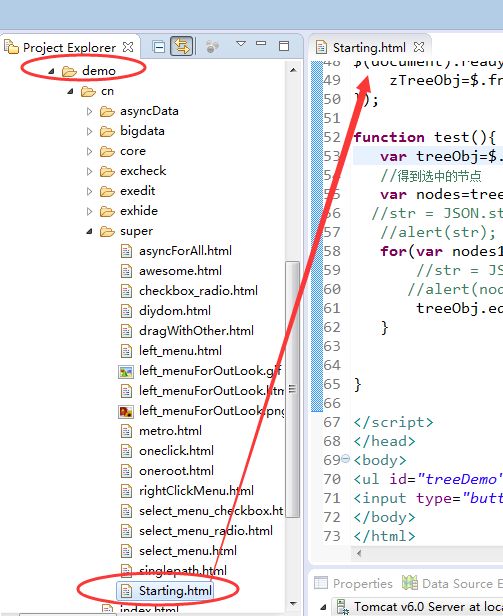Select asyncForAll.html file
Screen dimensions: 503x616
click(x=185, y=251)
